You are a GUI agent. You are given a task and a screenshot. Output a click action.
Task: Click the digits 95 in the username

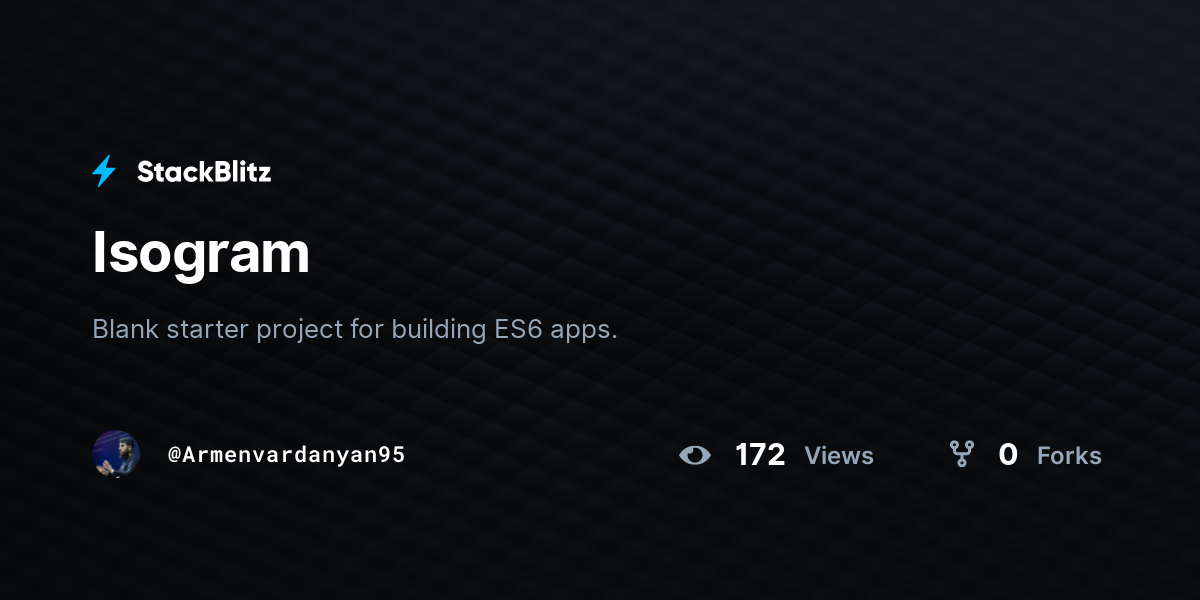pyautogui.click(x=393, y=455)
